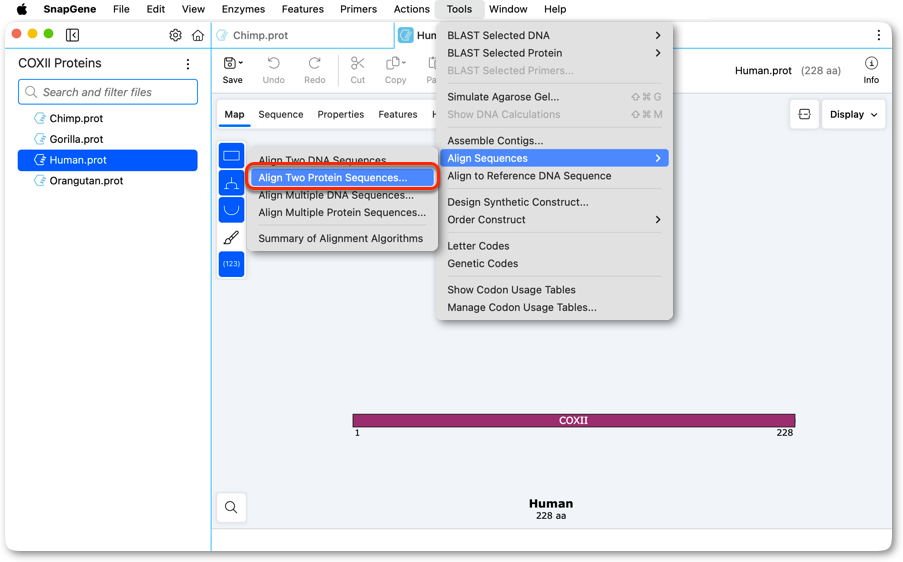Click the COXII feature bar on map

574,420
